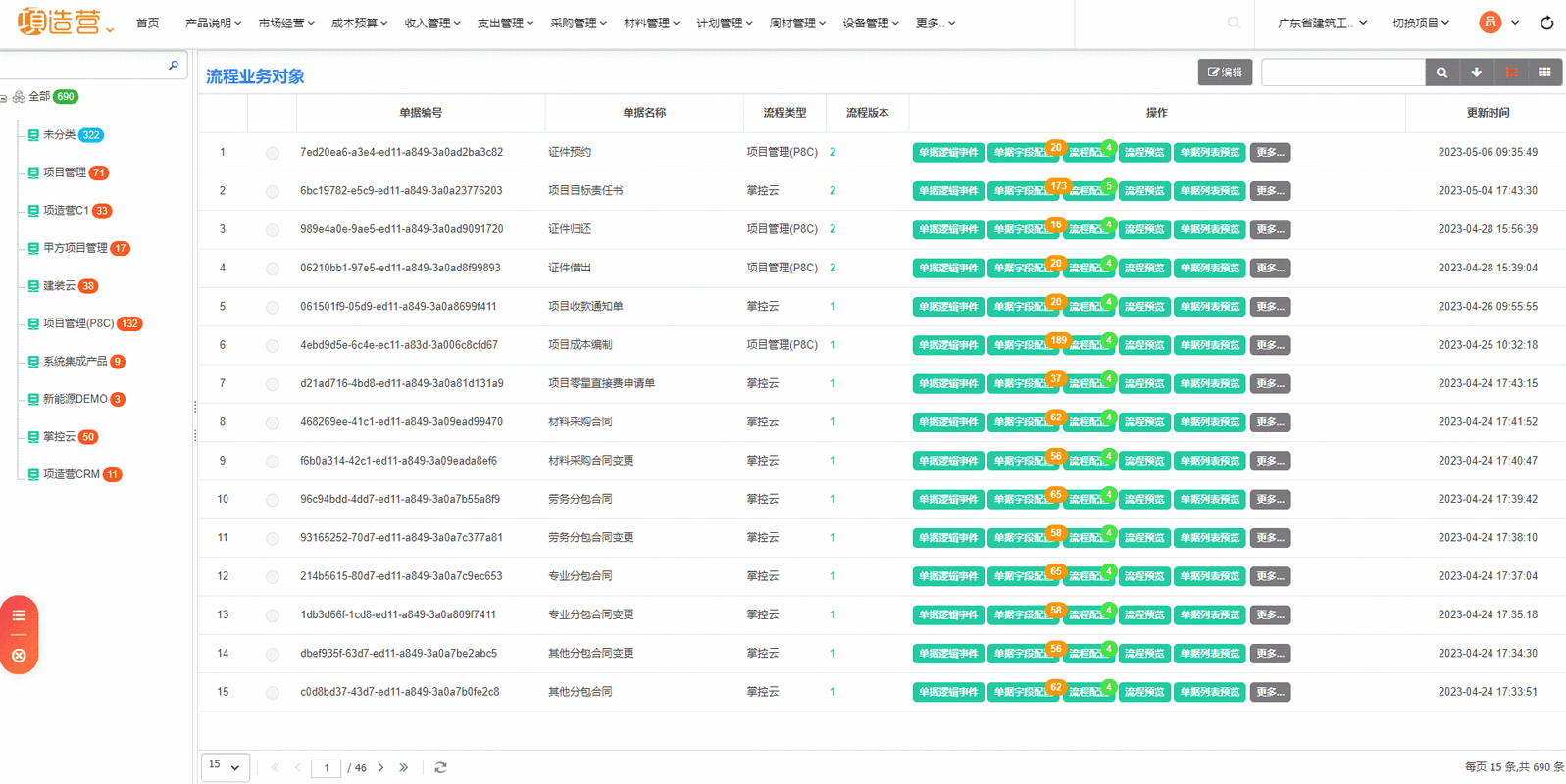The width and height of the screenshot is (1566, 784).
Task: Open the 产品说明 dropdown menu
Action: coord(213,23)
